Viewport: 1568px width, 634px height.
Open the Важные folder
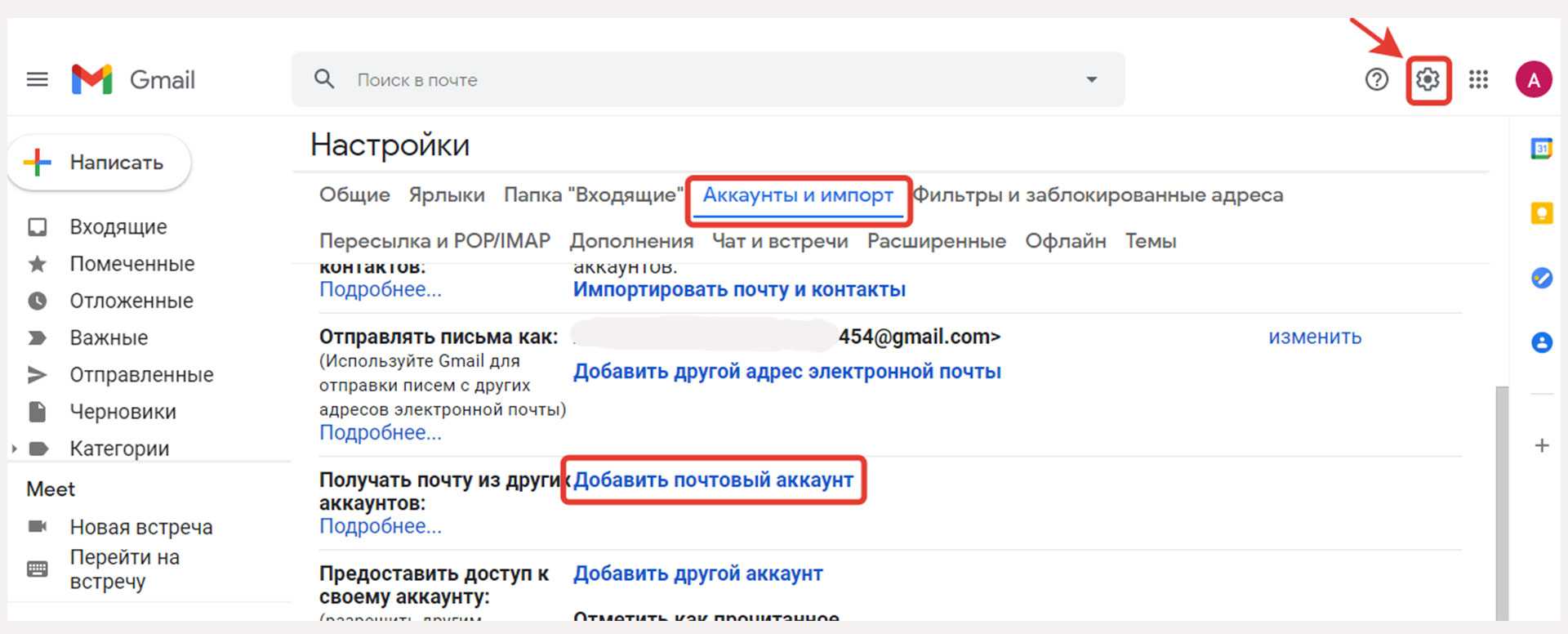pos(109,337)
